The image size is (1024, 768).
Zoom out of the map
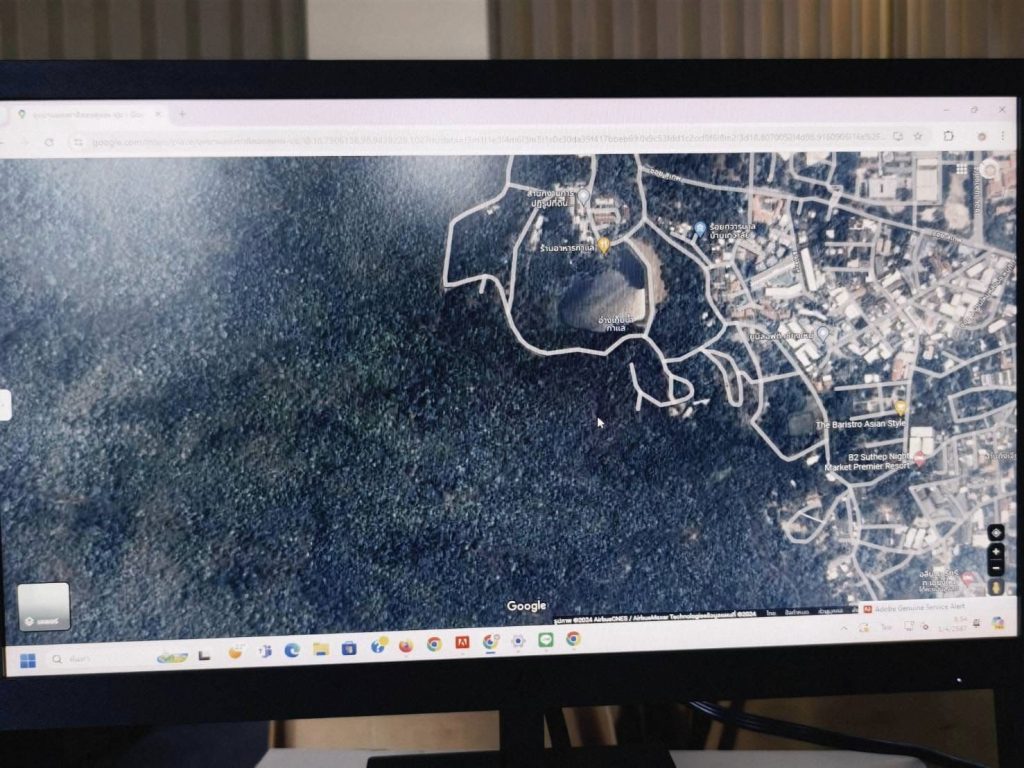pyautogui.click(x=996, y=568)
